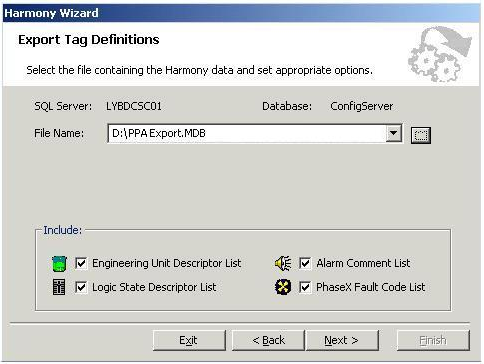
Task: Click the ConfigServer database value
Action: coord(362,106)
